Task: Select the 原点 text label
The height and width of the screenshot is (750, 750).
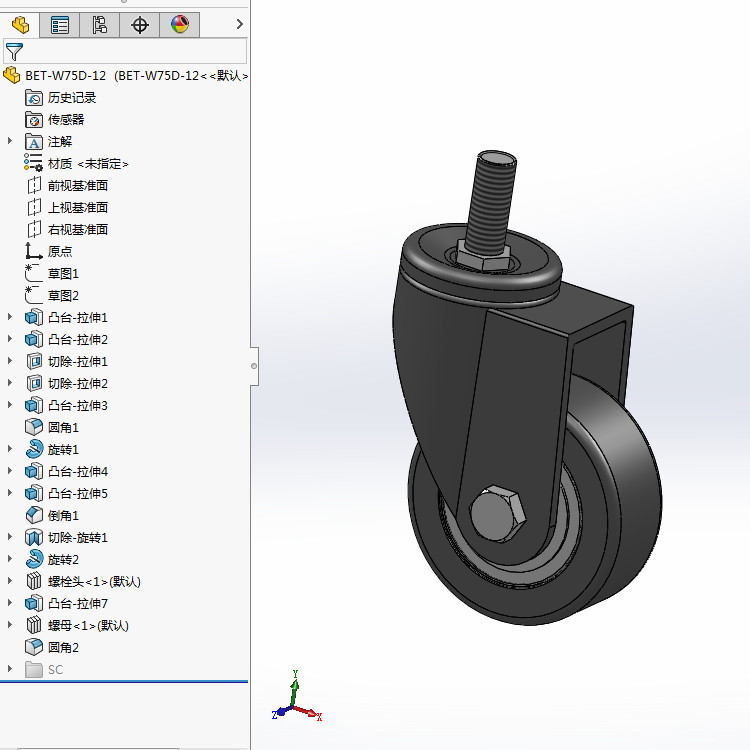Action: 60,252
